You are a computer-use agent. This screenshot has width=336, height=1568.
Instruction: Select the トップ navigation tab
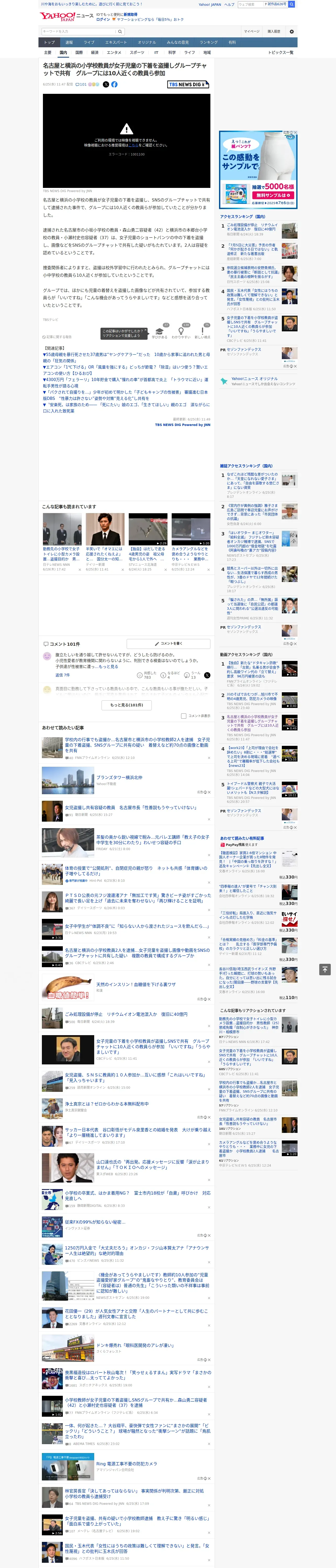pyautogui.click(x=49, y=42)
